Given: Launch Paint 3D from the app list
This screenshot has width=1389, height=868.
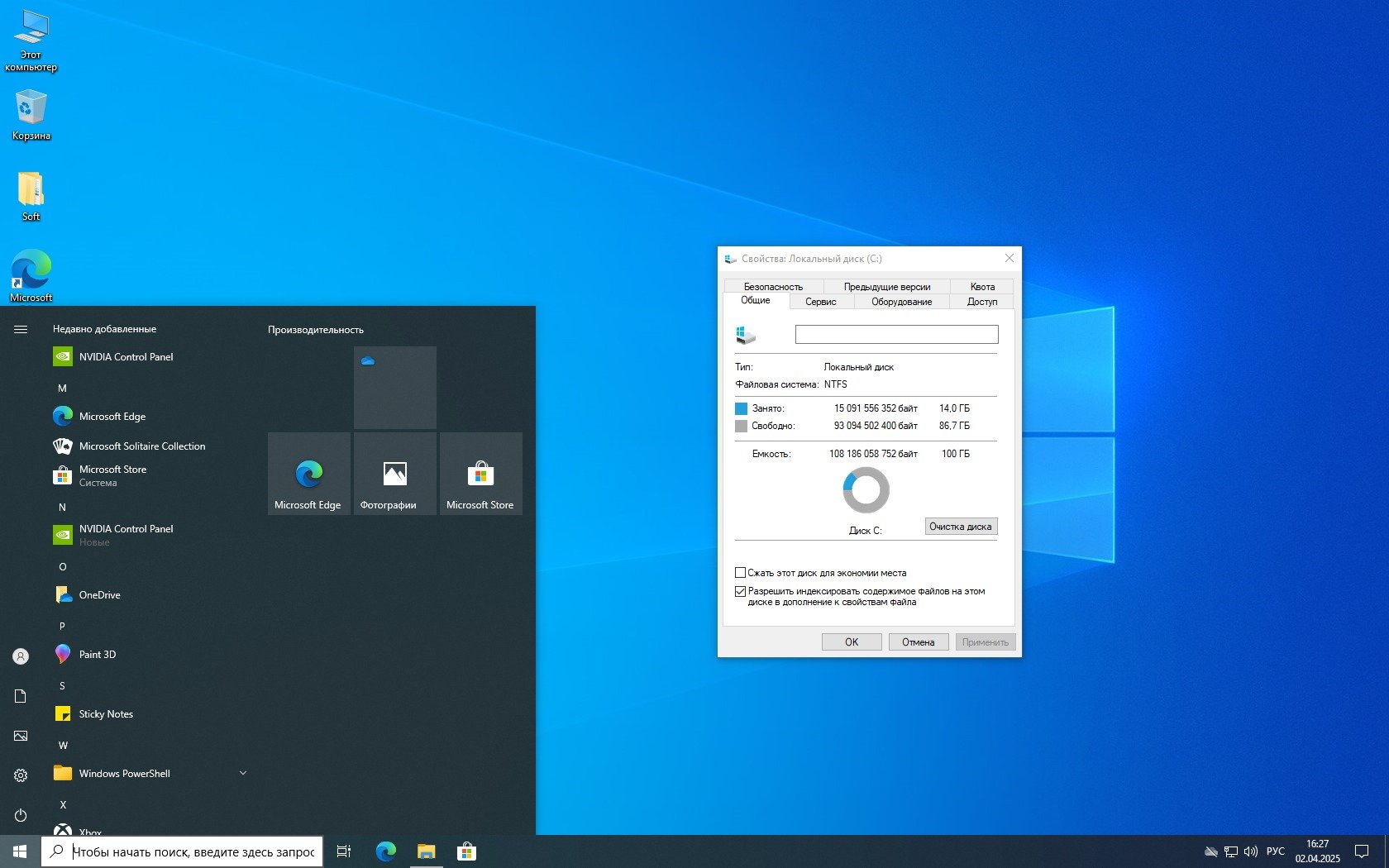Looking at the screenshot, I should pos(98,655).
